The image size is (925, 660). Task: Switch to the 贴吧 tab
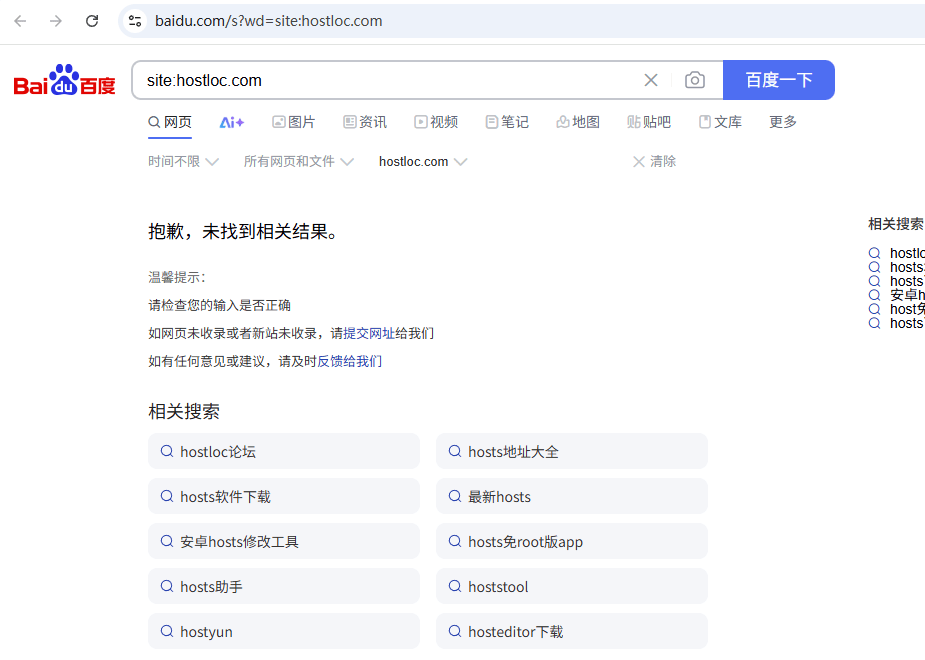point(649,122)
